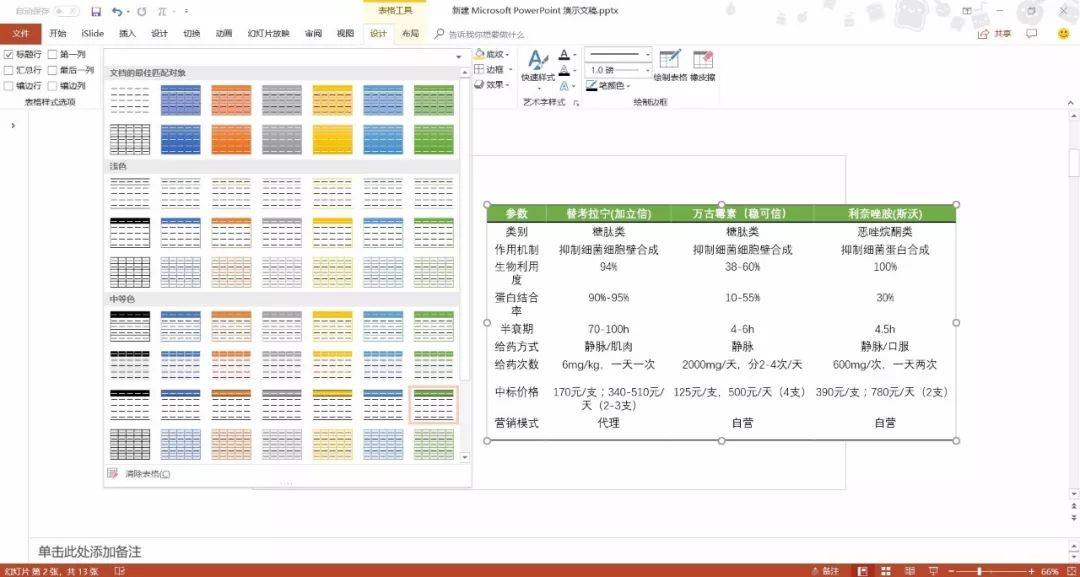Apply text fill with the A icon
1080x577 pixels.
point(564,54)
